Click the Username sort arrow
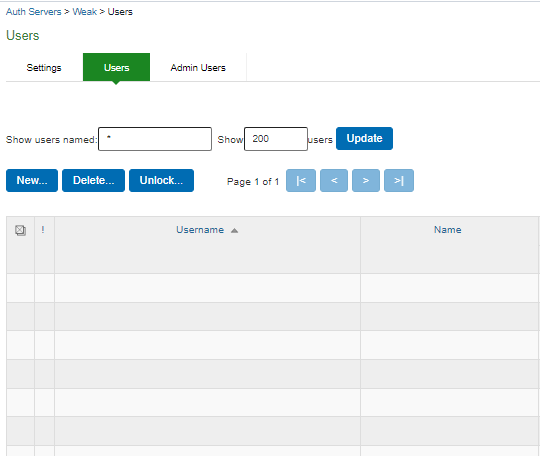 tap(235, 230)
